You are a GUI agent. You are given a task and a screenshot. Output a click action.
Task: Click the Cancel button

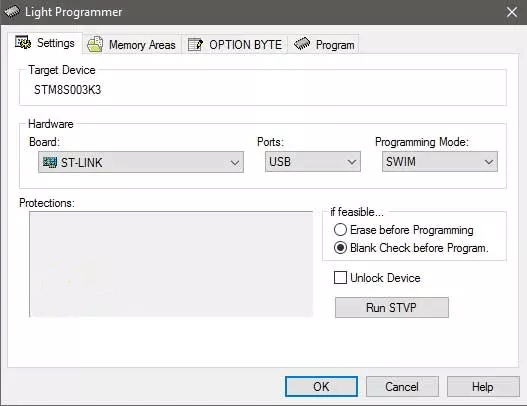(402, 387)
